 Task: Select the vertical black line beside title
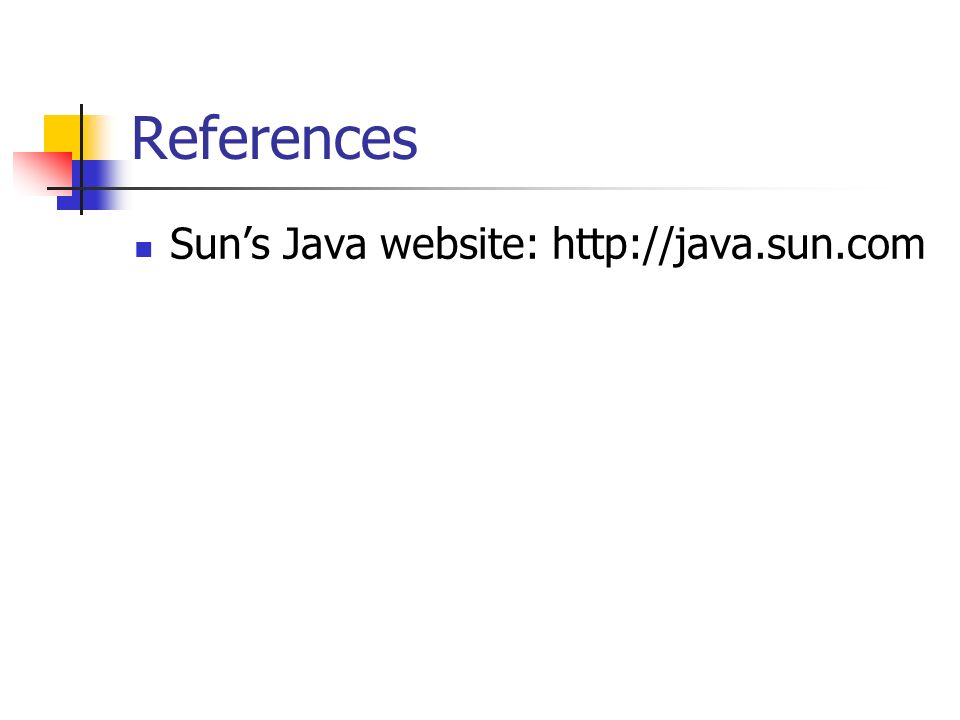point(81,159)
